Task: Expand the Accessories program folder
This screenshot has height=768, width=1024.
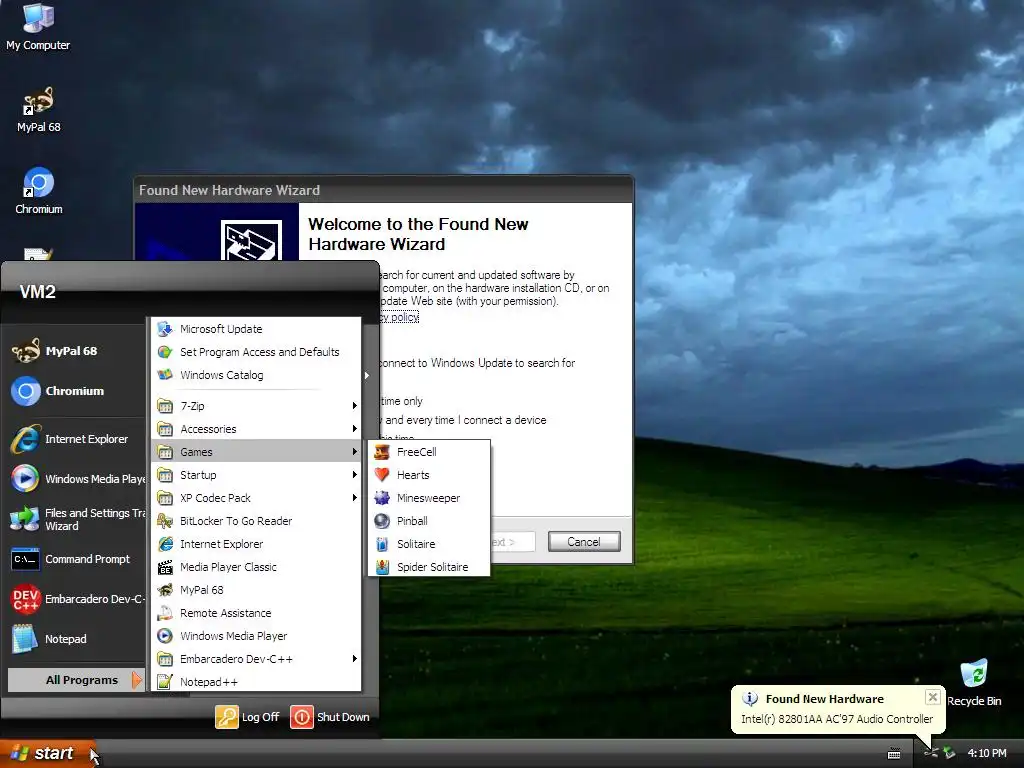Action: (257, 429)
